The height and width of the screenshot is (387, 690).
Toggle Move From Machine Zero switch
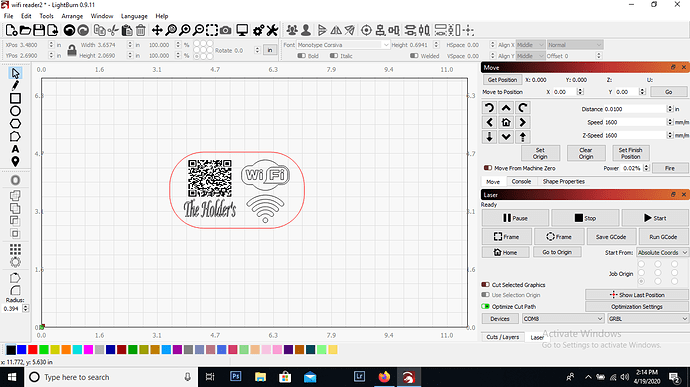tap(488, 168)
